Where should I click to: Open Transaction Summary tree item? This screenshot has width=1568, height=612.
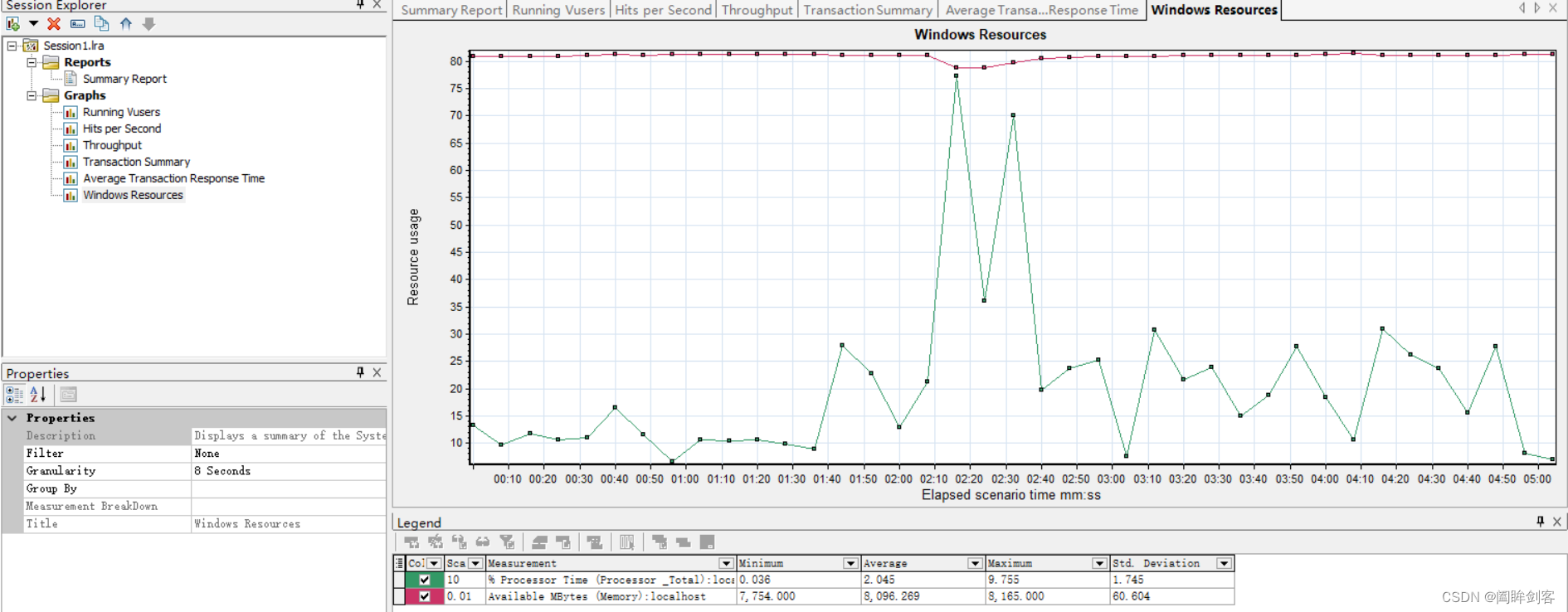(x=136, y=162)
